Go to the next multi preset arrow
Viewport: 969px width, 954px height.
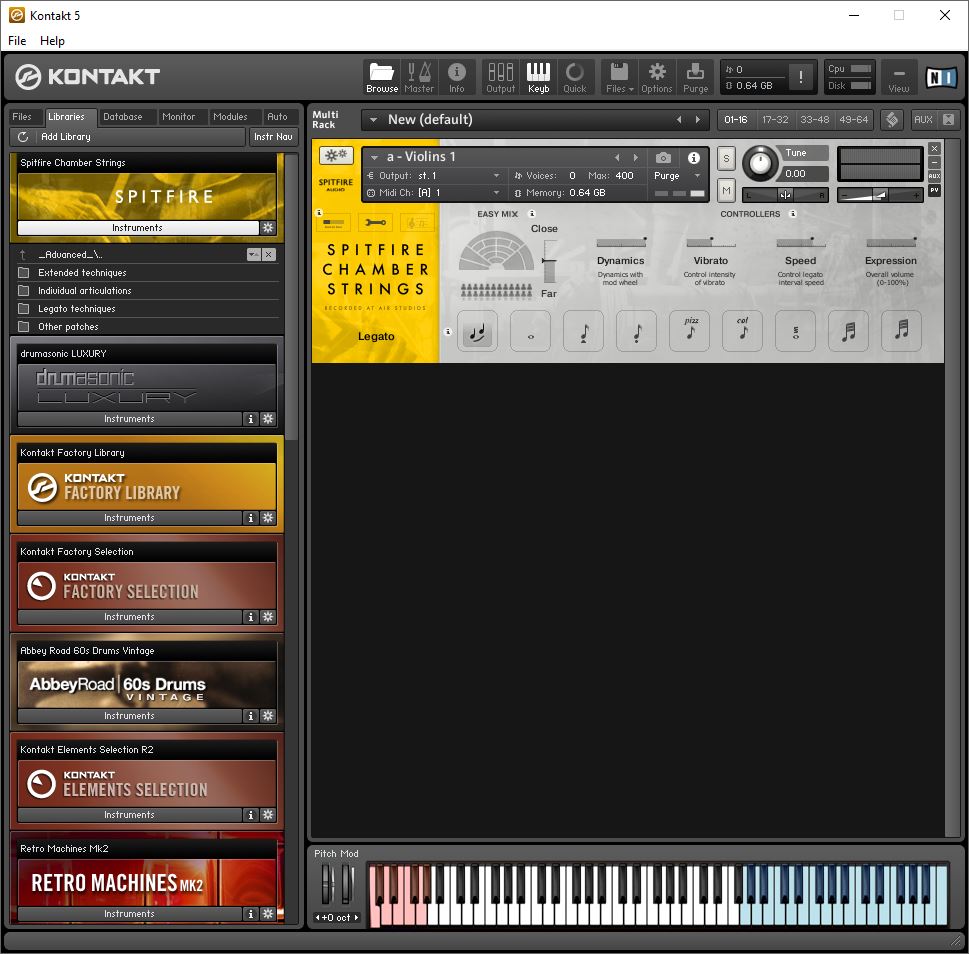pyautogui.click(x=698, y=119)
